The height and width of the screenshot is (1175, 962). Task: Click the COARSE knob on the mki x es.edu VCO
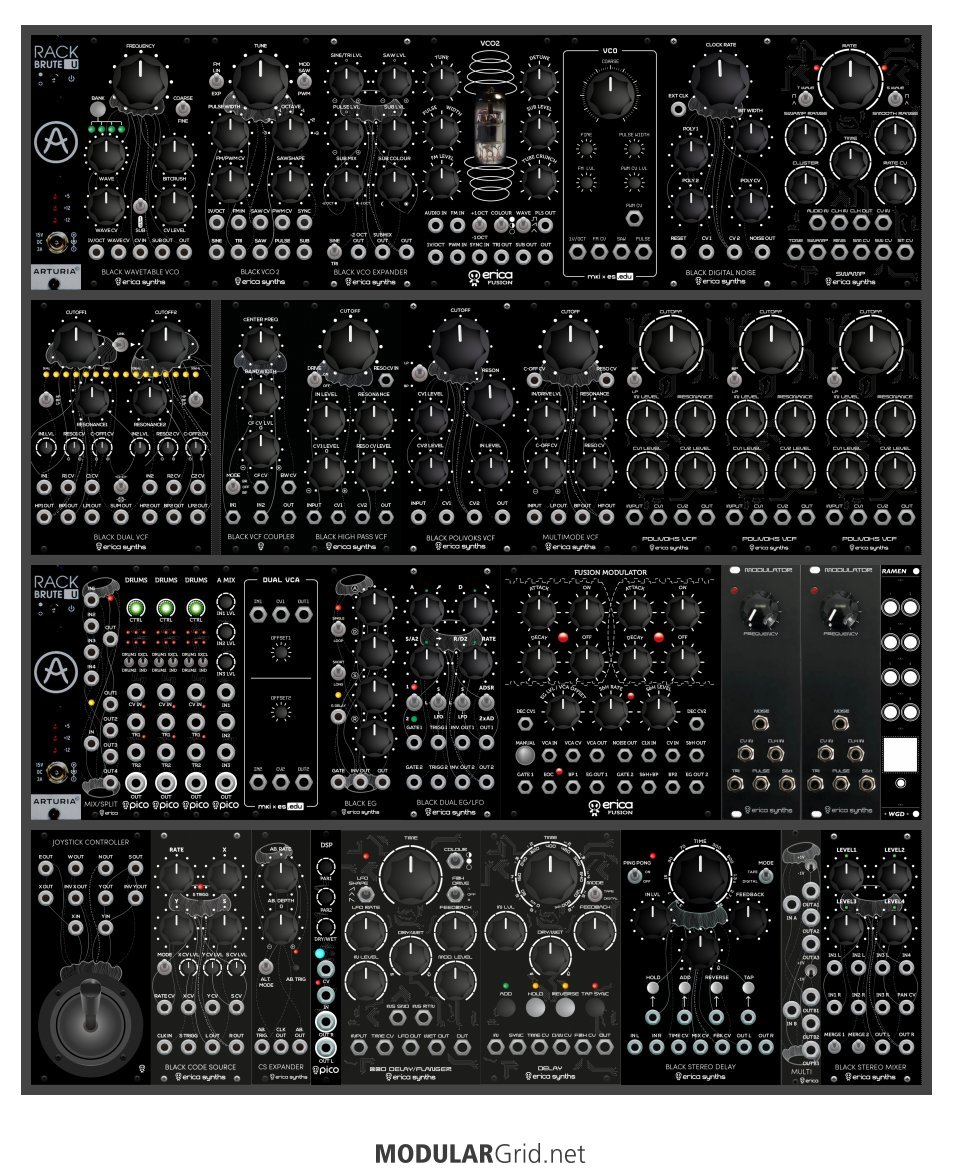[x=610, y=93]
